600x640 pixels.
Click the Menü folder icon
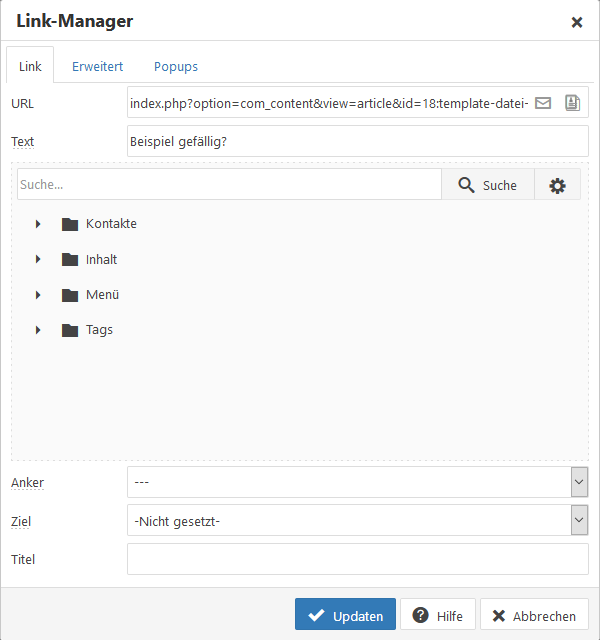point(69,295)
